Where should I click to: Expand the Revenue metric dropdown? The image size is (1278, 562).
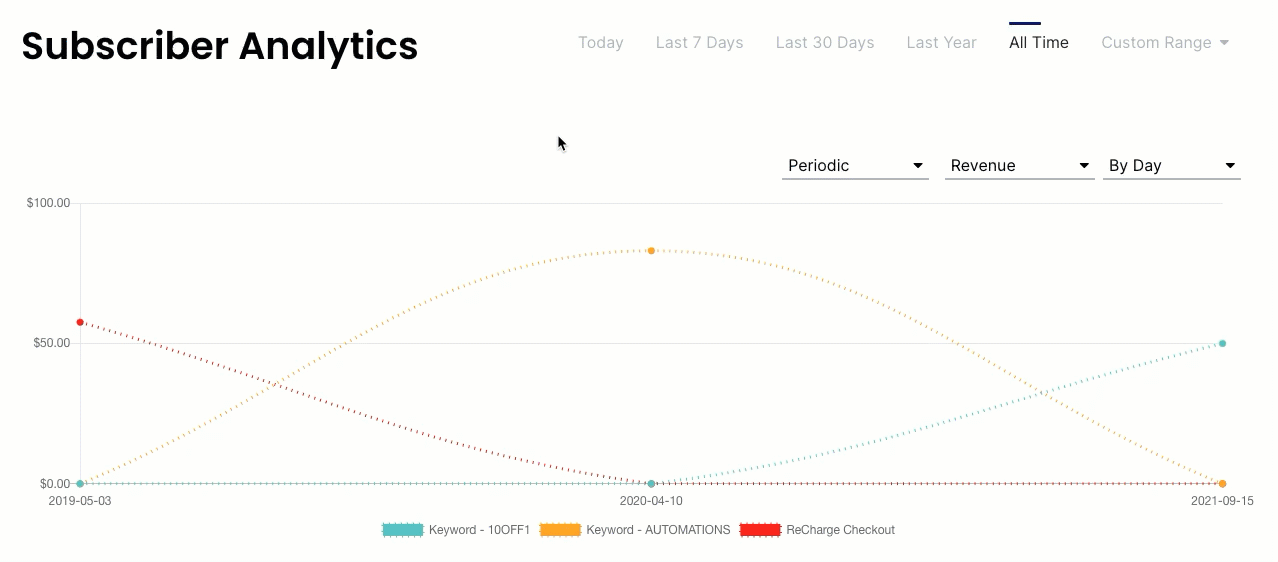(1019, 166)
